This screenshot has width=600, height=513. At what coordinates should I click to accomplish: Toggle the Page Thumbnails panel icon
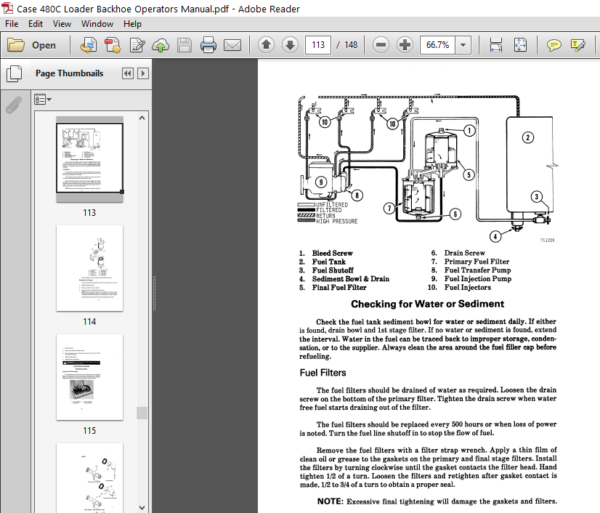pos(14,73)
